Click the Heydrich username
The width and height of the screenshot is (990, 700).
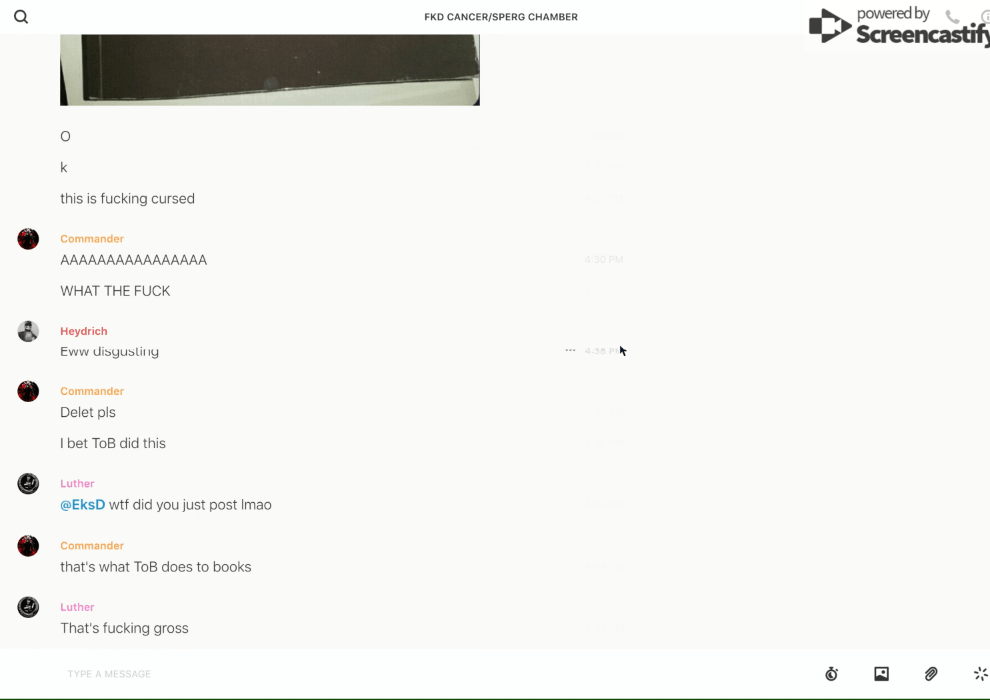click(84, 331)
